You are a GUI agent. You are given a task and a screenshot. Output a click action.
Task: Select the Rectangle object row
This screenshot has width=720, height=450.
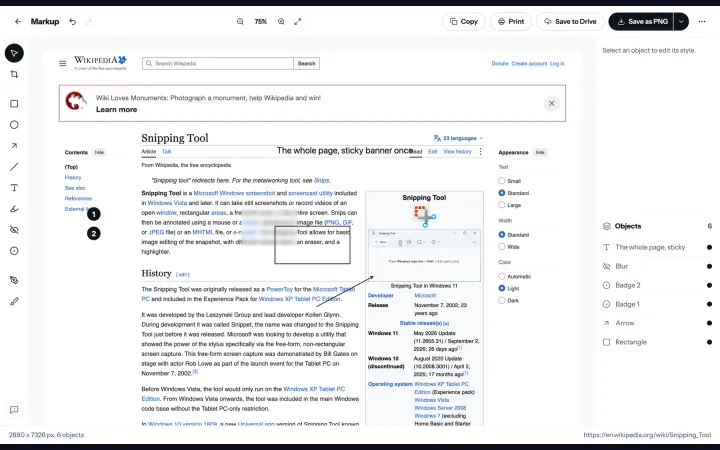(657, 343)
